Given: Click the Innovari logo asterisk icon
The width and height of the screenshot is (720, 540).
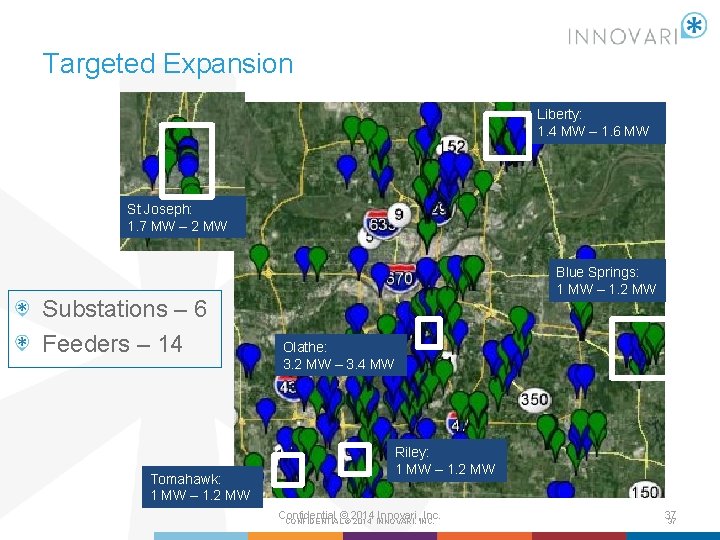Looking at the screenshot, I should tap(694, 25).
